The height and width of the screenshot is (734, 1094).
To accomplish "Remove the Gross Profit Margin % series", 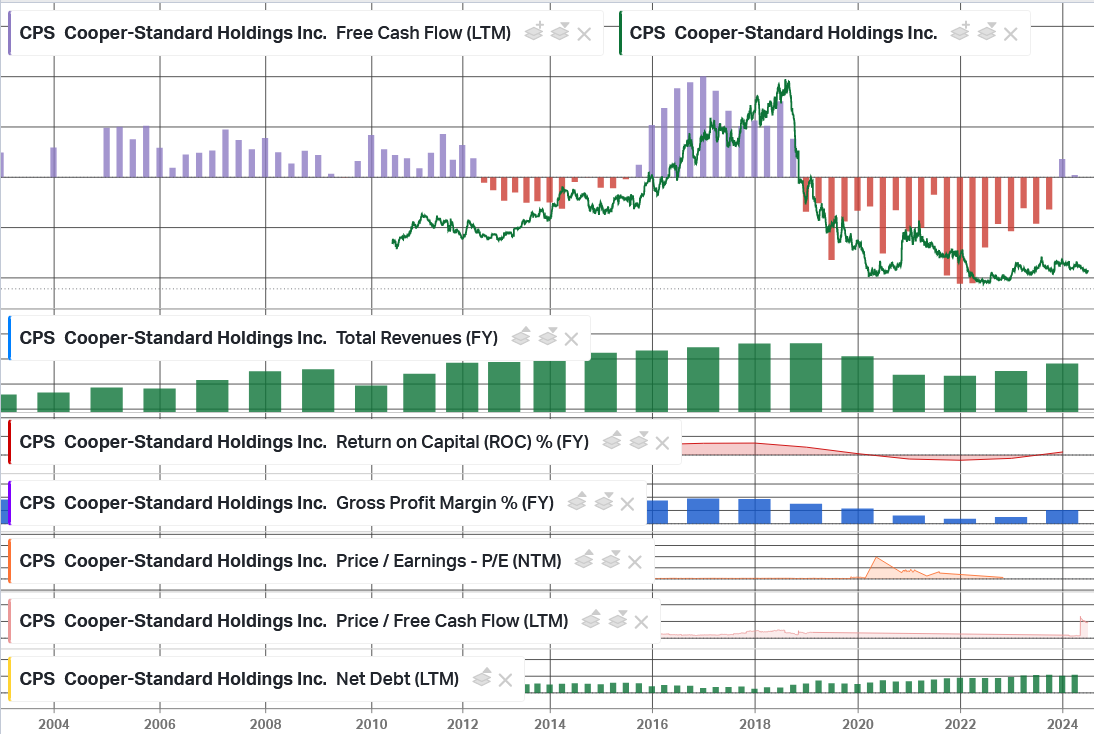I will pyautogui.click(x=627, y=504).
